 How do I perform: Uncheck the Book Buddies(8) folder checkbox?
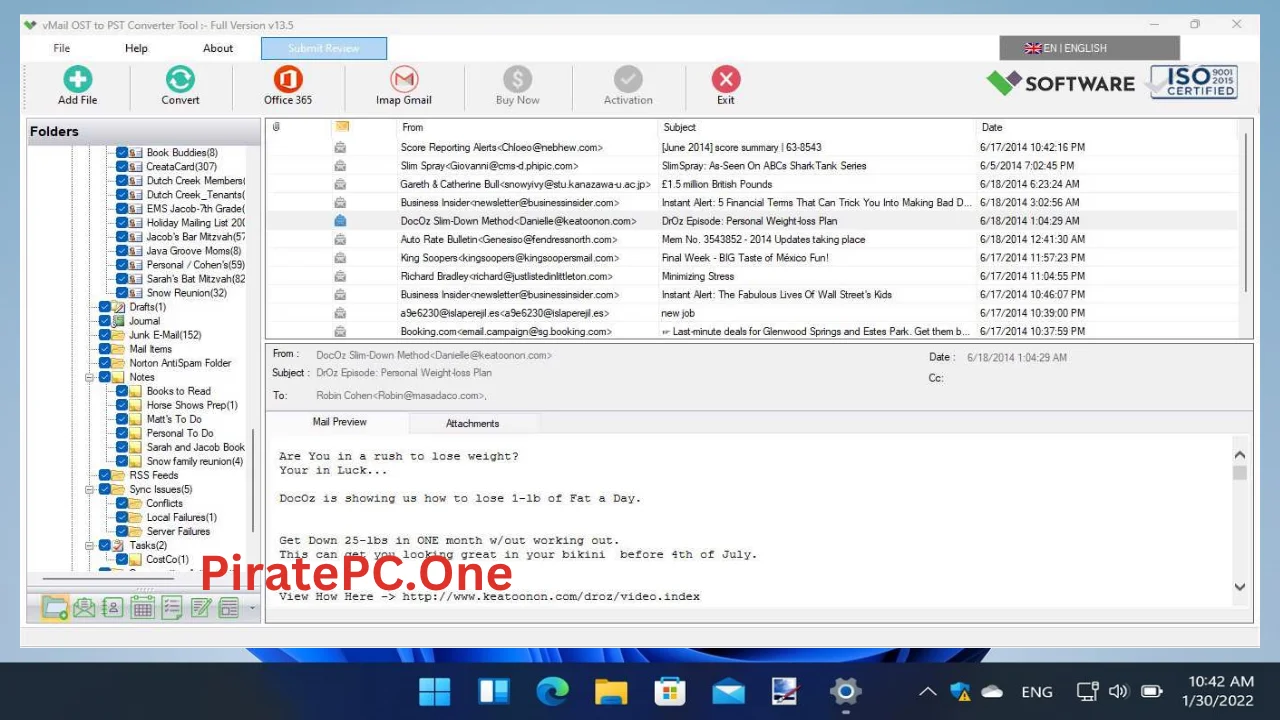(x=121, y=153)
